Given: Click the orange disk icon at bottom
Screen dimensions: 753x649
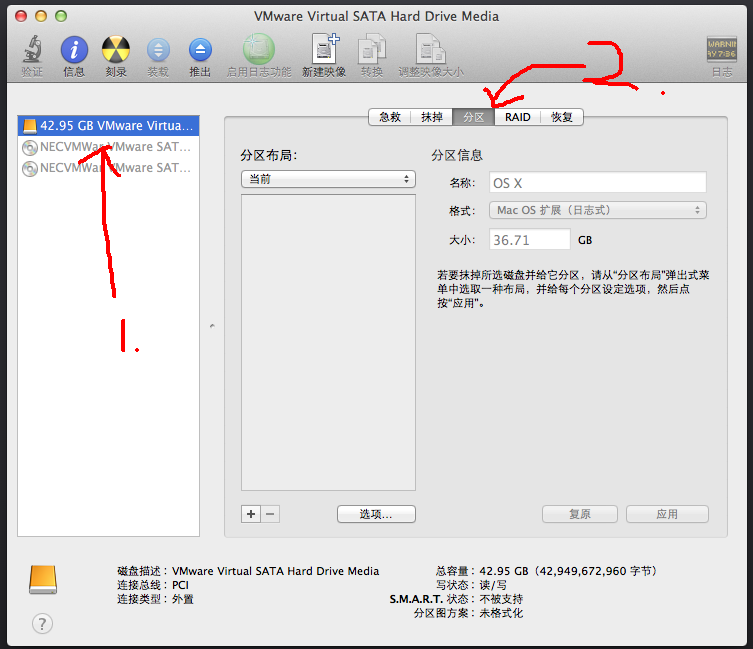Looking at the screenshot, I should (43, 579).
